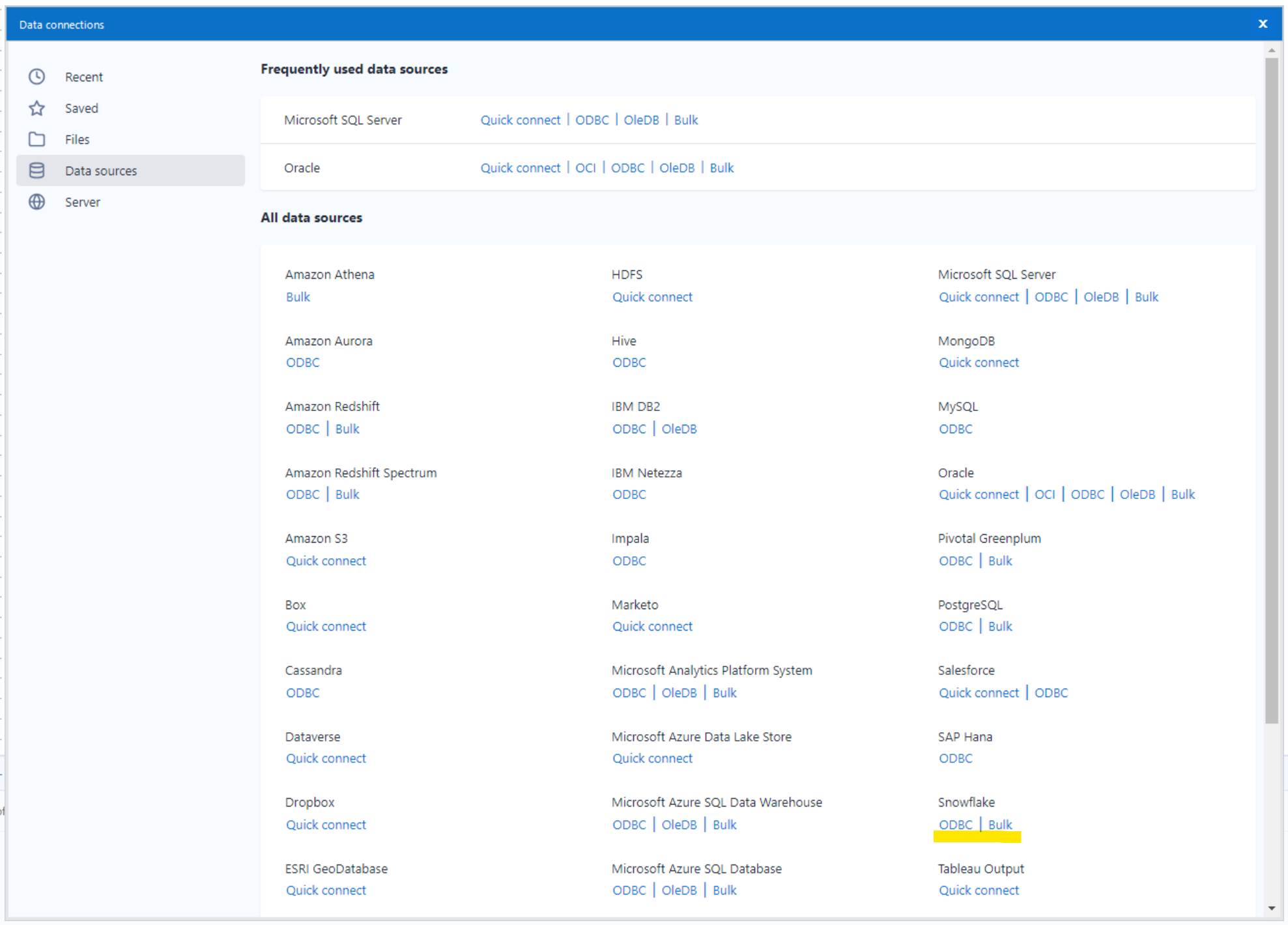Viewport: 1288px width, 925px height.
Task: Select ODBC under Microsoft Azure SQL Database
Action: point(629,890)
